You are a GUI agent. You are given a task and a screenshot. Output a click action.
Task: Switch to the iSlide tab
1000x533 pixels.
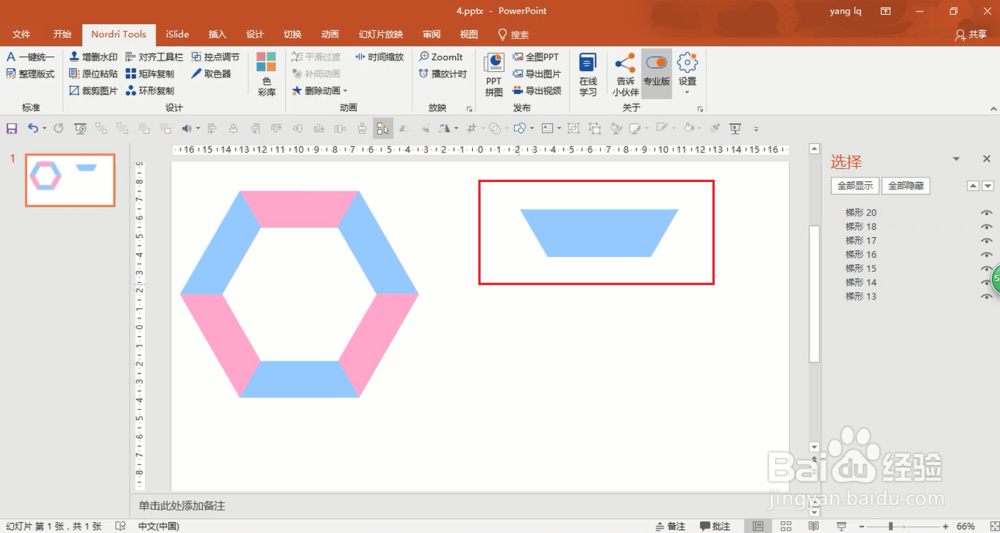tap(177, 34)
